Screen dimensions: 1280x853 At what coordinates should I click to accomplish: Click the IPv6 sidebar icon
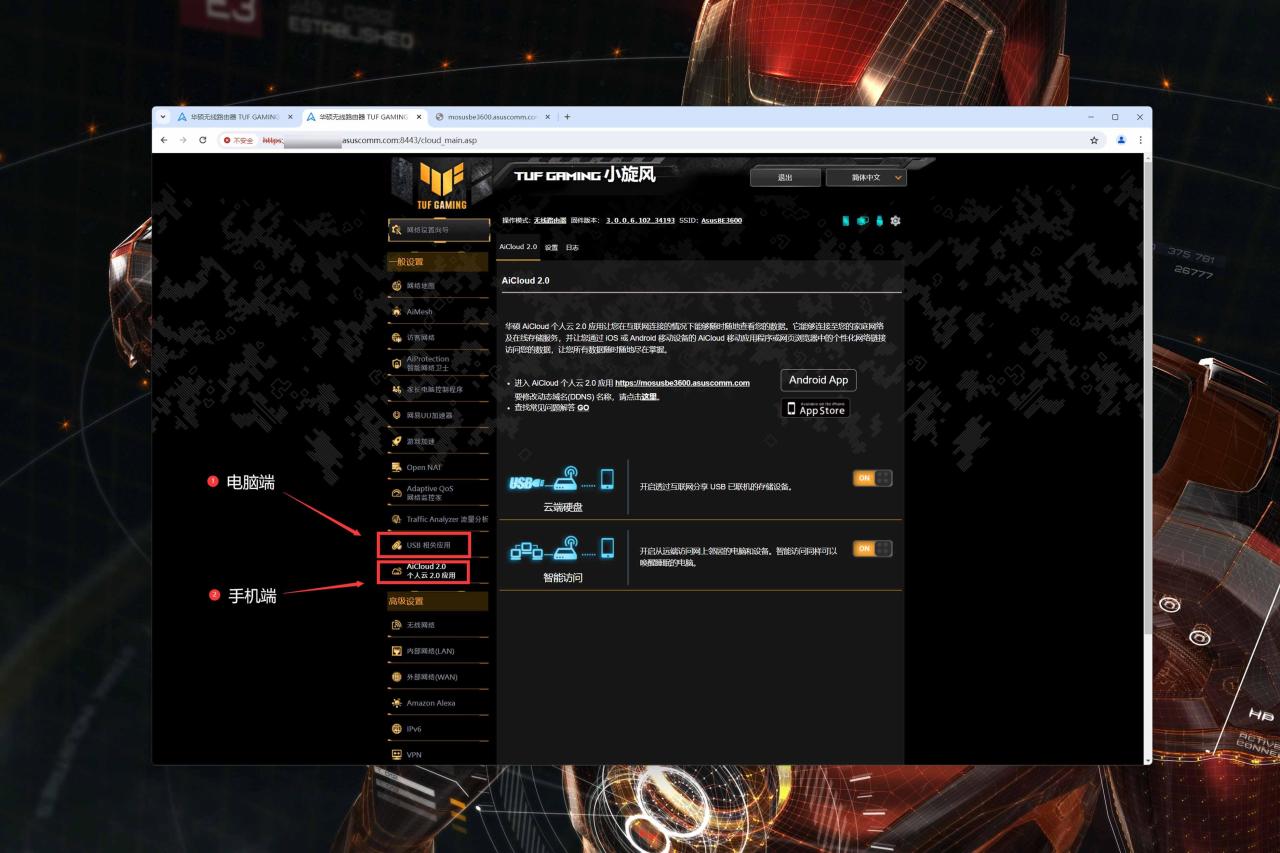pyautogui.click(x=397, y=729)
